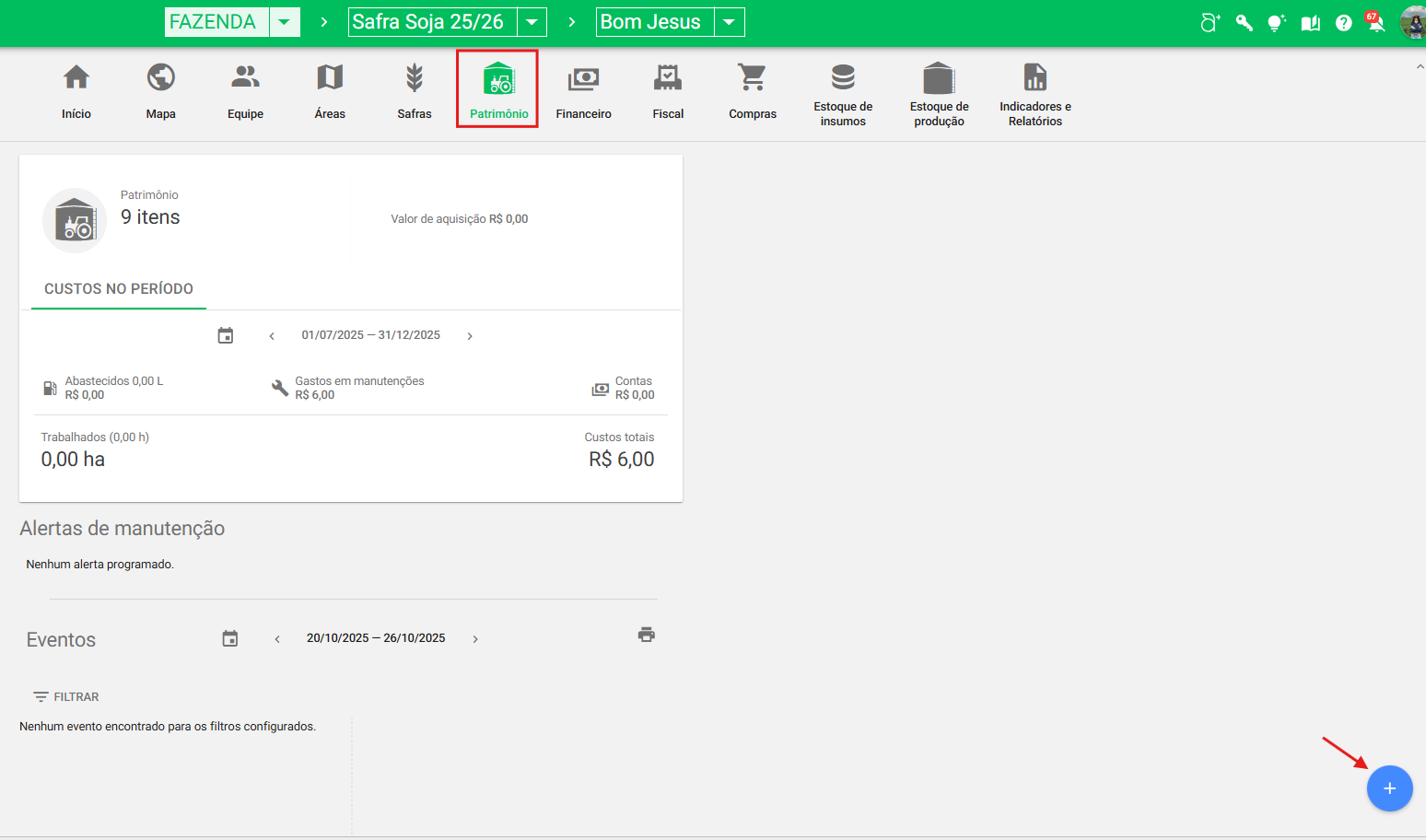1426x840 pixels.
Task: Click the print events icon
Action: (647, 635)
